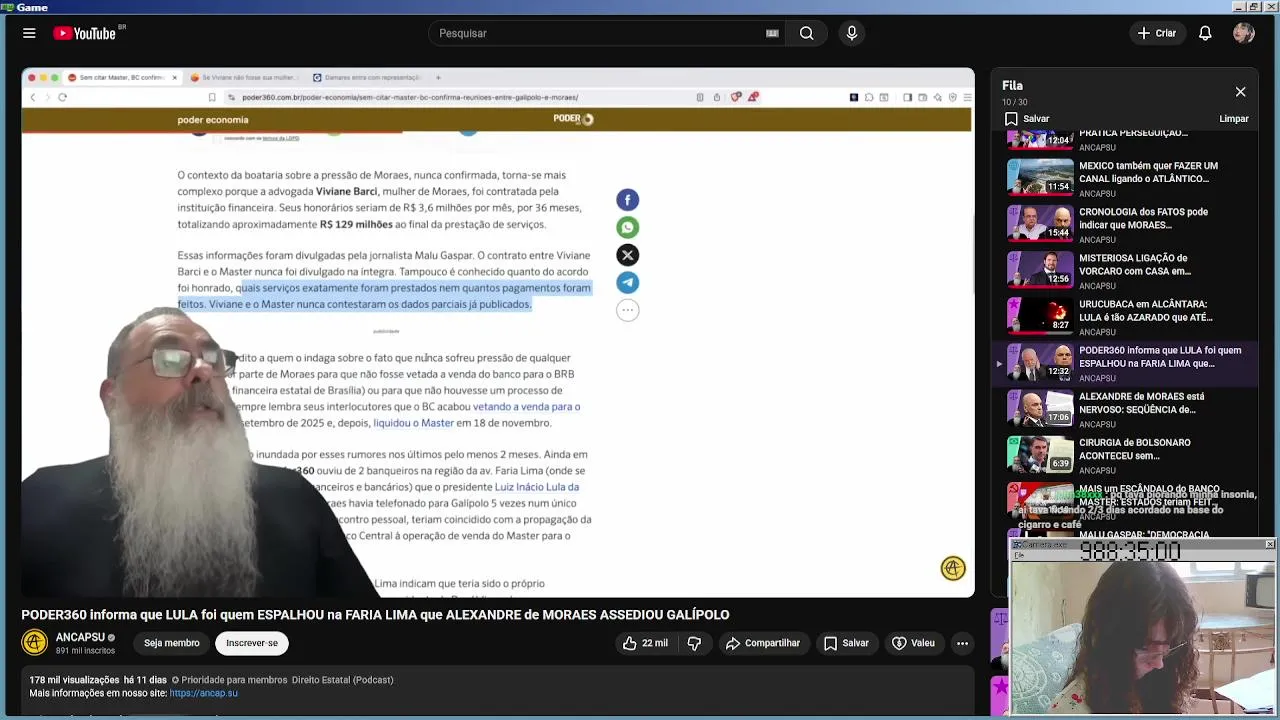The width and height of the screenshot is (1280, 720).
Task: Click the Seja membro button
Action: point(171,643)
